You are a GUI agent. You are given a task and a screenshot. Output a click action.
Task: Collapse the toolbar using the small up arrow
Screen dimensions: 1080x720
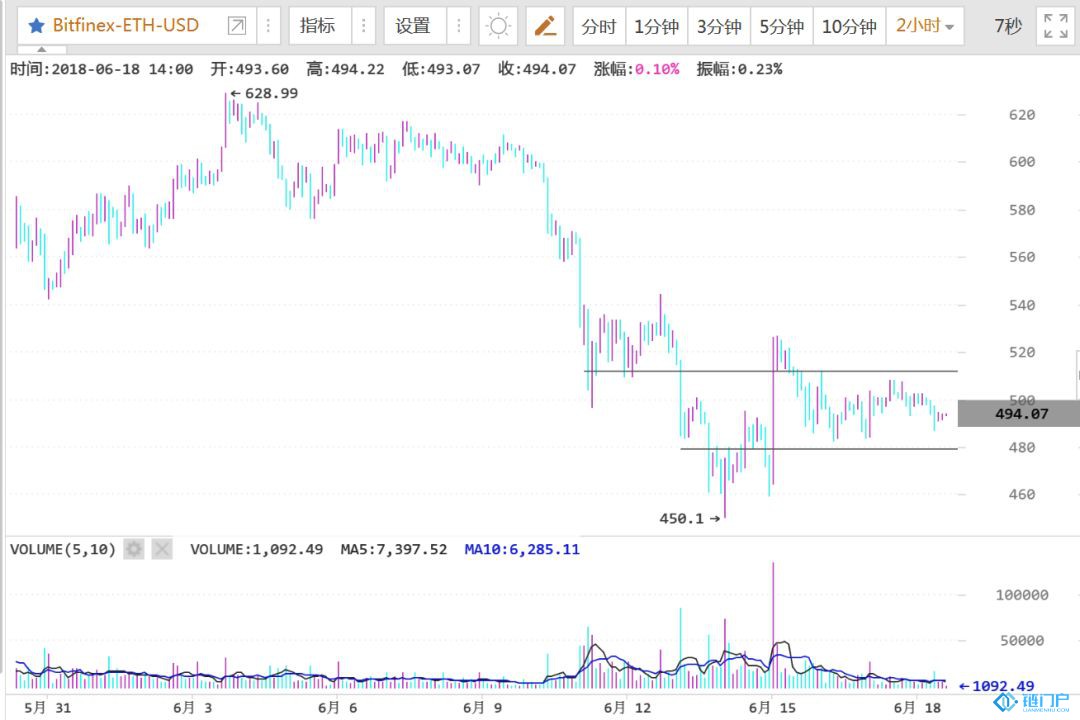coord(42,50)
